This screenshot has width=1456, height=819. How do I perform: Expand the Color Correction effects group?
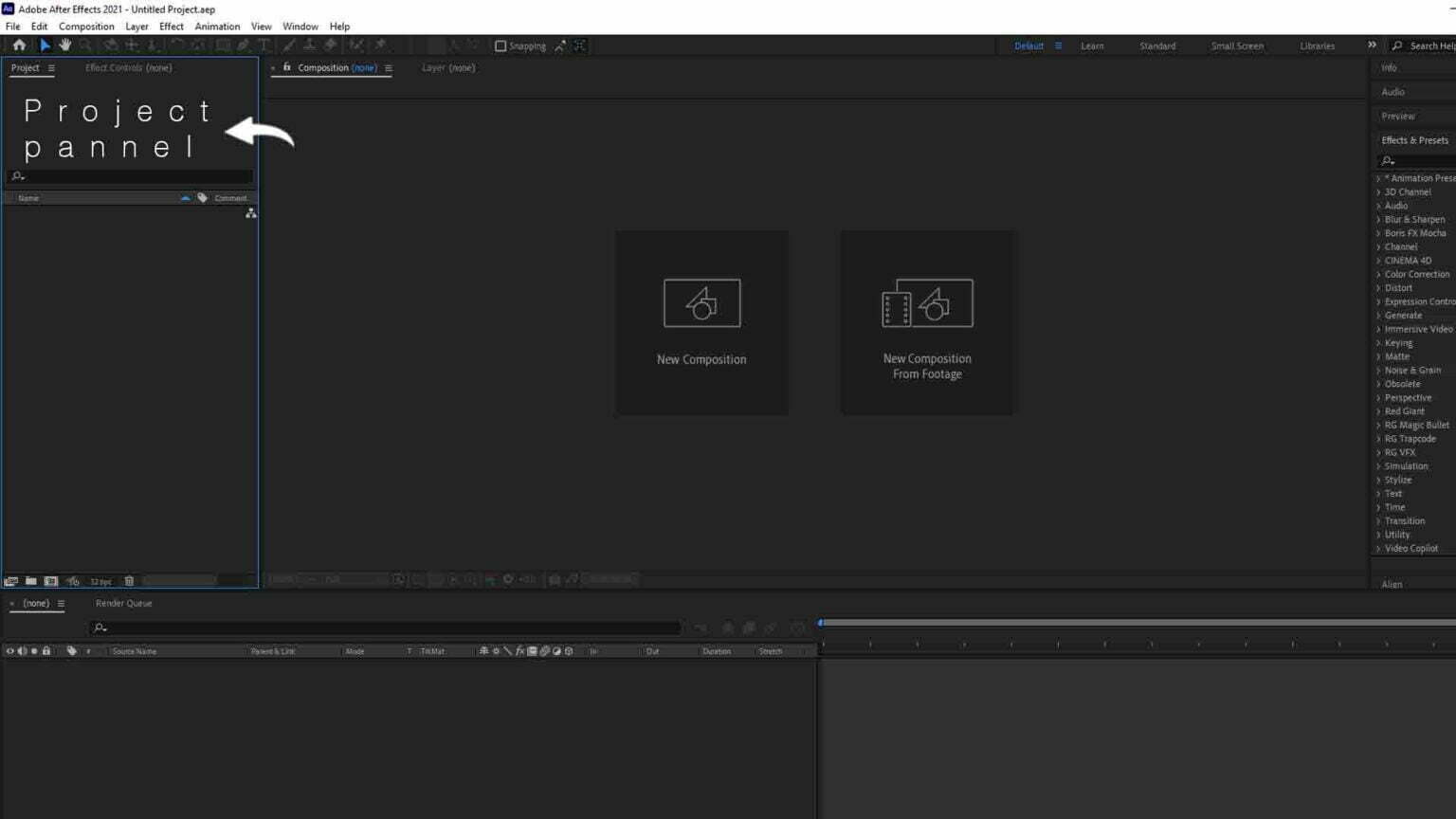pos(1415,274)
